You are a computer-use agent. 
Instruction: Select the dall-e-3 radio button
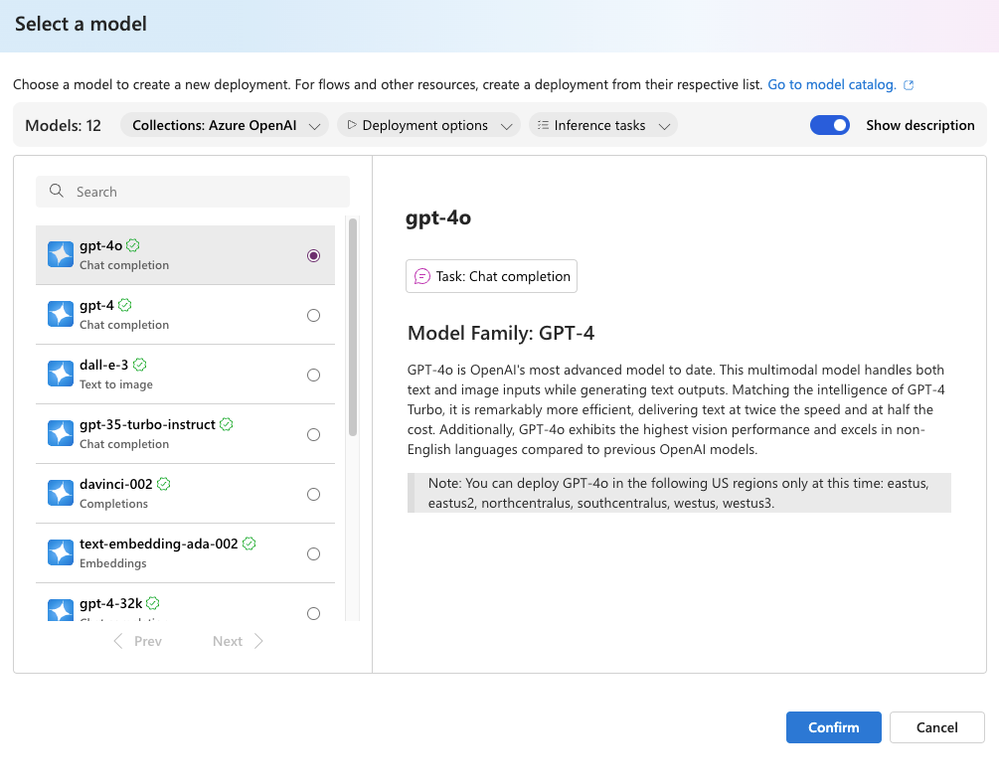[313, 375]
